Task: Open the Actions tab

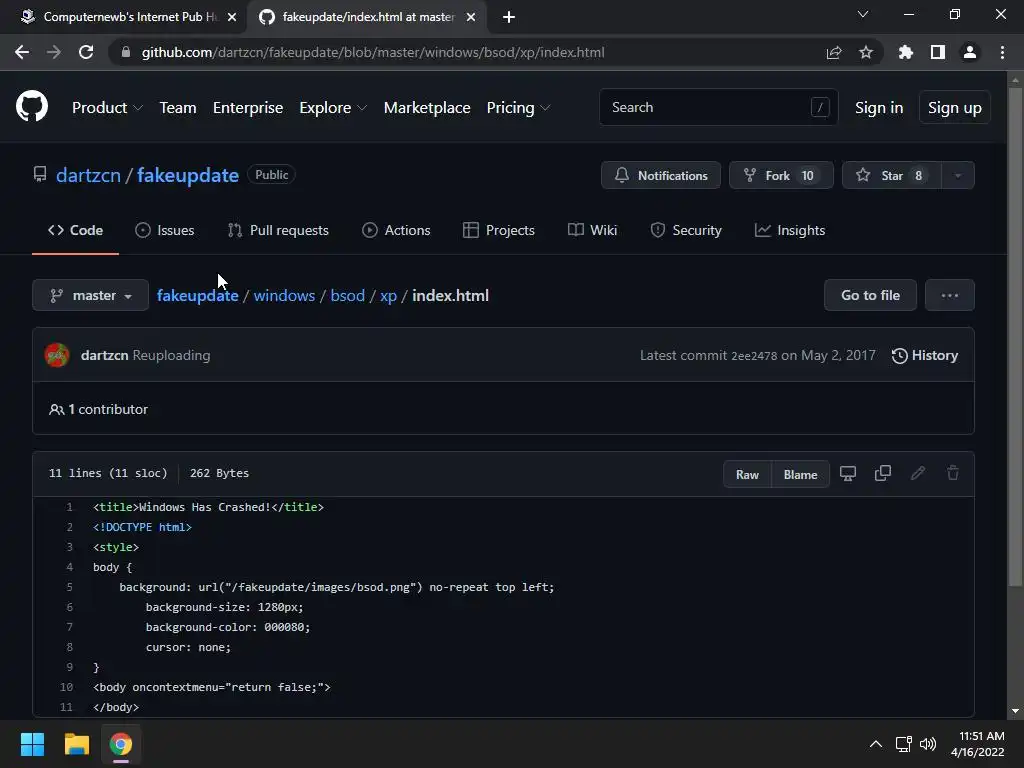Action: pos(396,230)
